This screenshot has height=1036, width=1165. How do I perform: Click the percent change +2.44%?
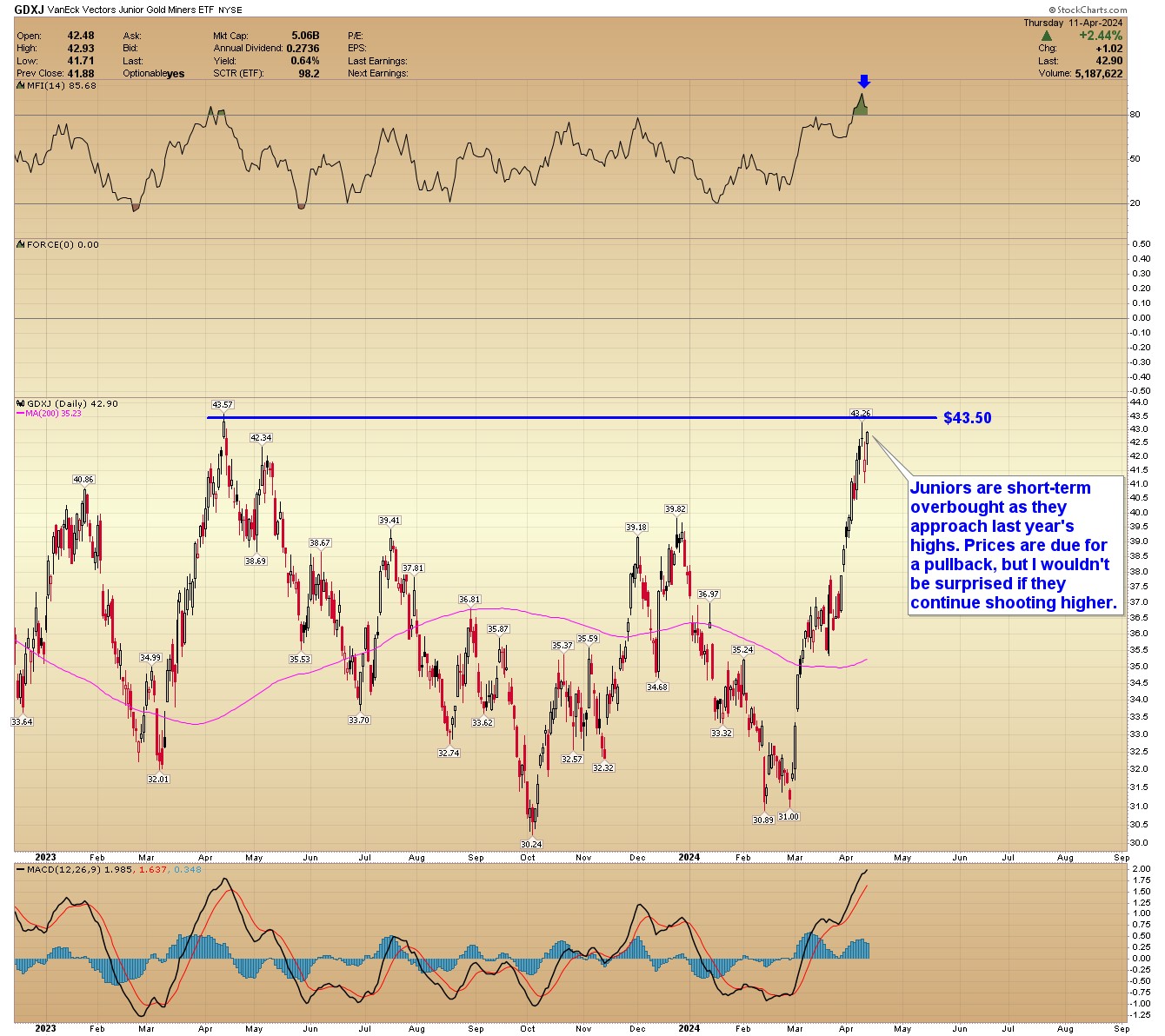tap(1101, 36)
